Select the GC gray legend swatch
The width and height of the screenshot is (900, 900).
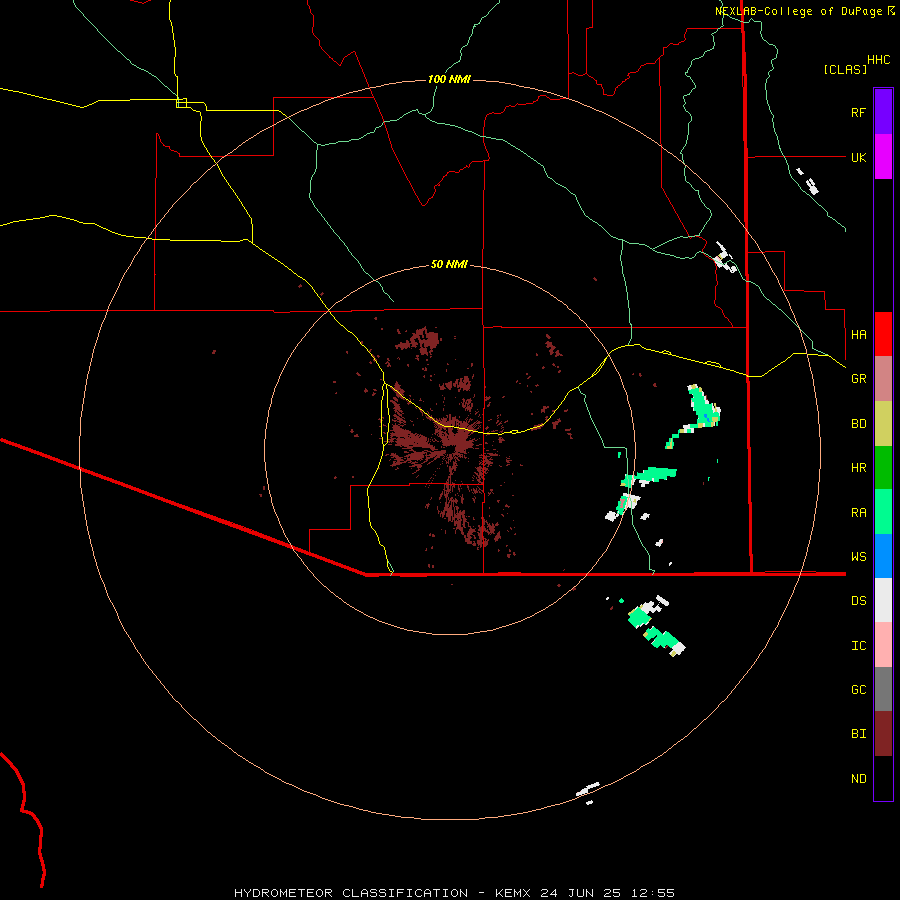pyautogui.click(x=883, y=689)
